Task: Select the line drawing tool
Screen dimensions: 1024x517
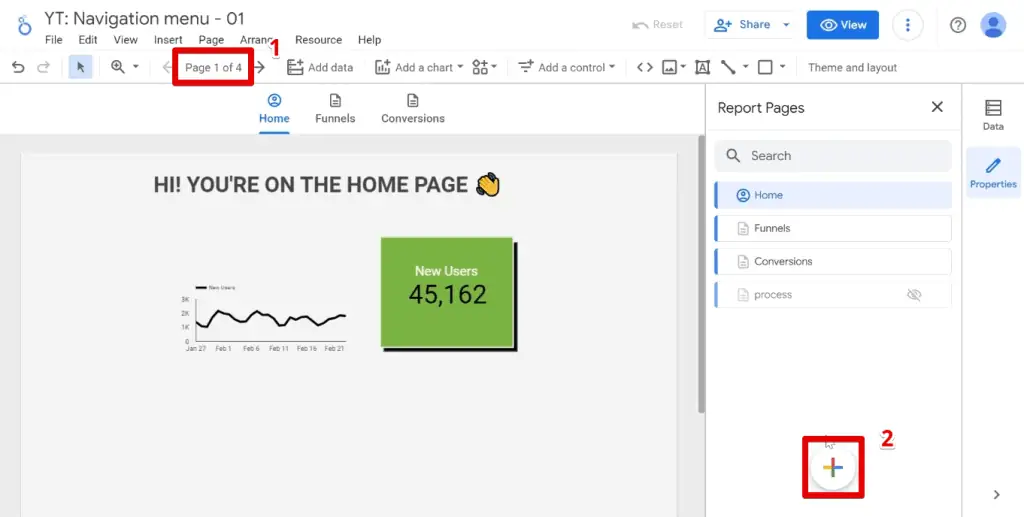Action: coord(728,67)
